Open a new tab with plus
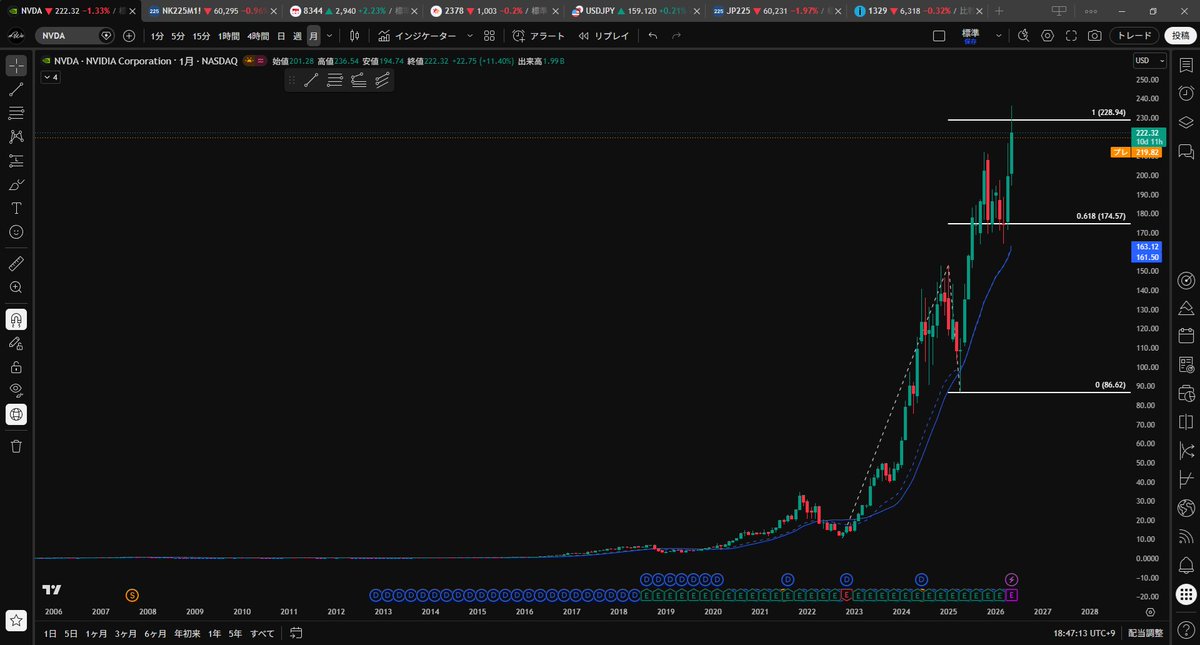This screenshot has width=1200, height=645. tap(999, 10)
